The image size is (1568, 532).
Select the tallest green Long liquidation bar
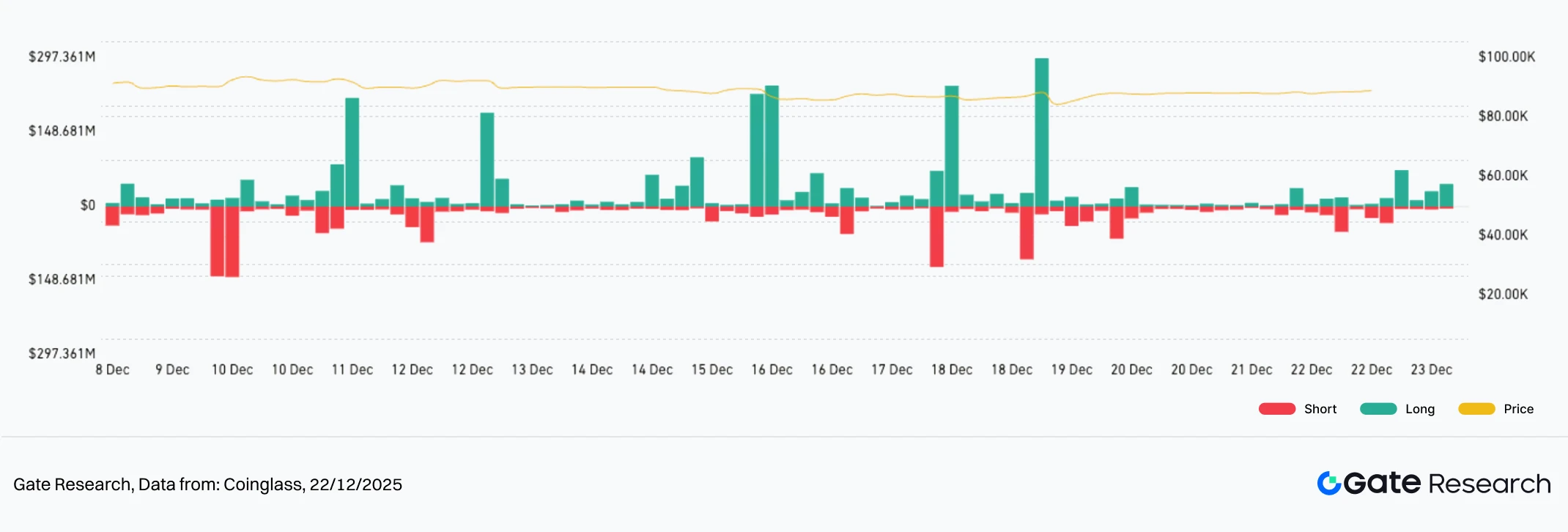[x=1041, y=132]
